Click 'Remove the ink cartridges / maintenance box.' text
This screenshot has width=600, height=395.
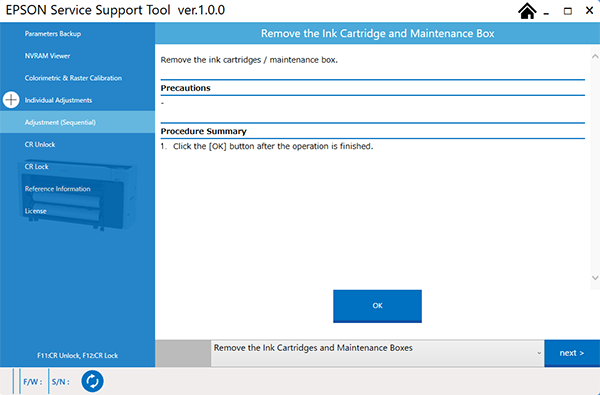click(249, 60)
